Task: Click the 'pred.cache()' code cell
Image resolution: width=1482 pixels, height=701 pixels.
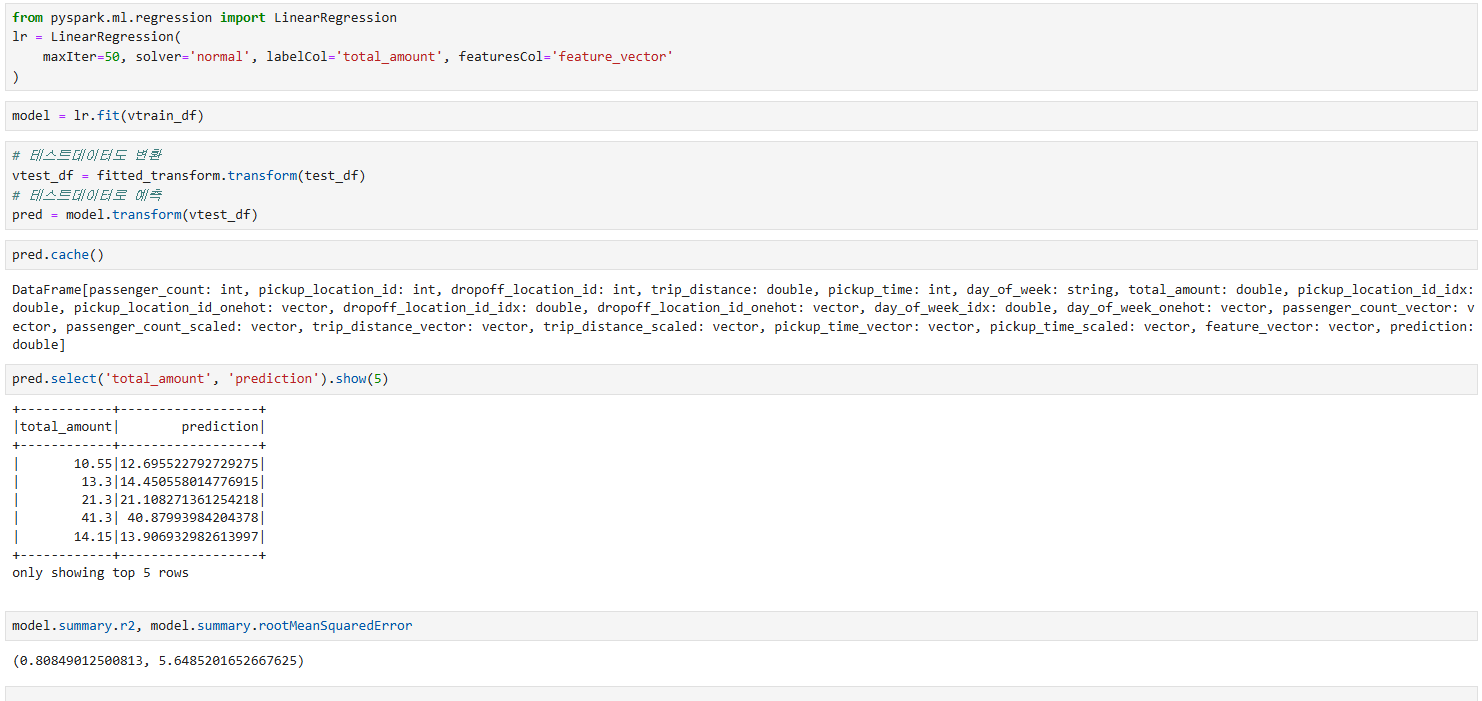Action: 741,255
